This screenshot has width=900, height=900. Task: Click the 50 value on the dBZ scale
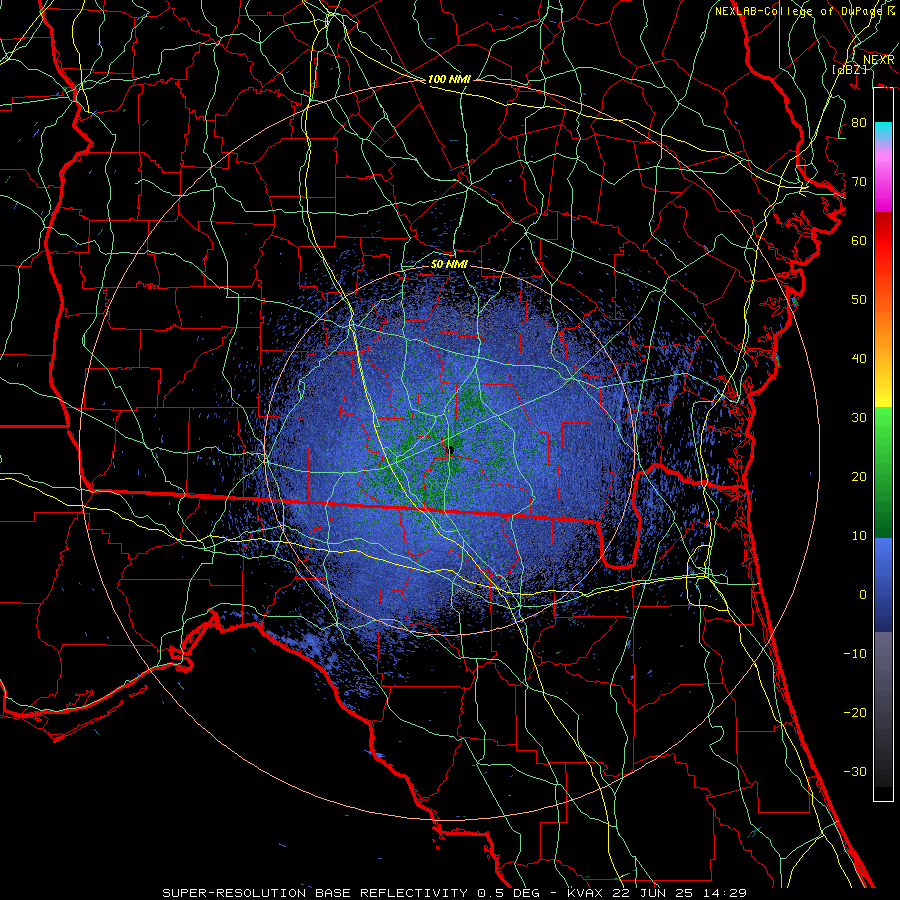coord(859,300)
